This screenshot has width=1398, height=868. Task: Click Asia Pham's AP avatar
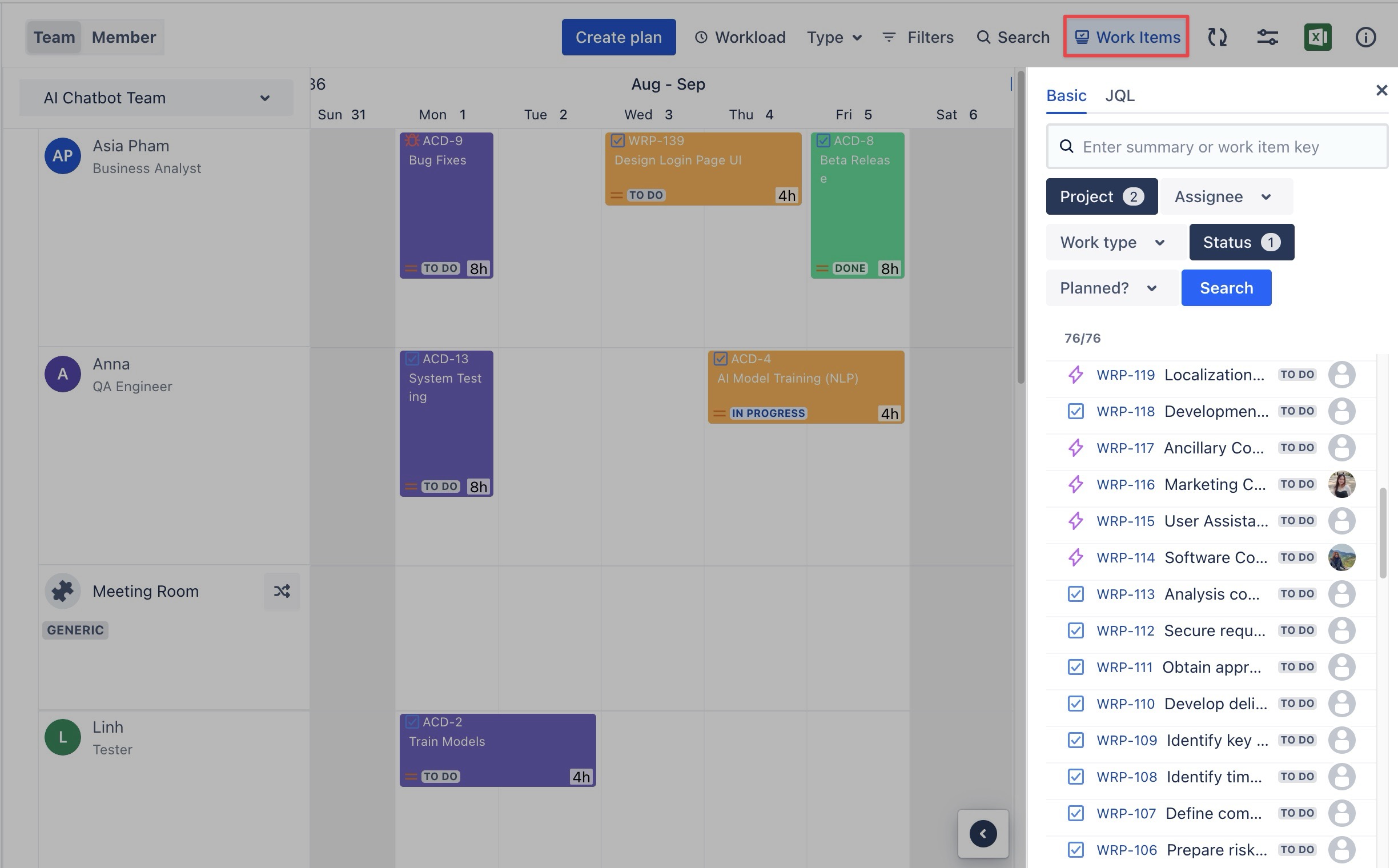point(63,155)
